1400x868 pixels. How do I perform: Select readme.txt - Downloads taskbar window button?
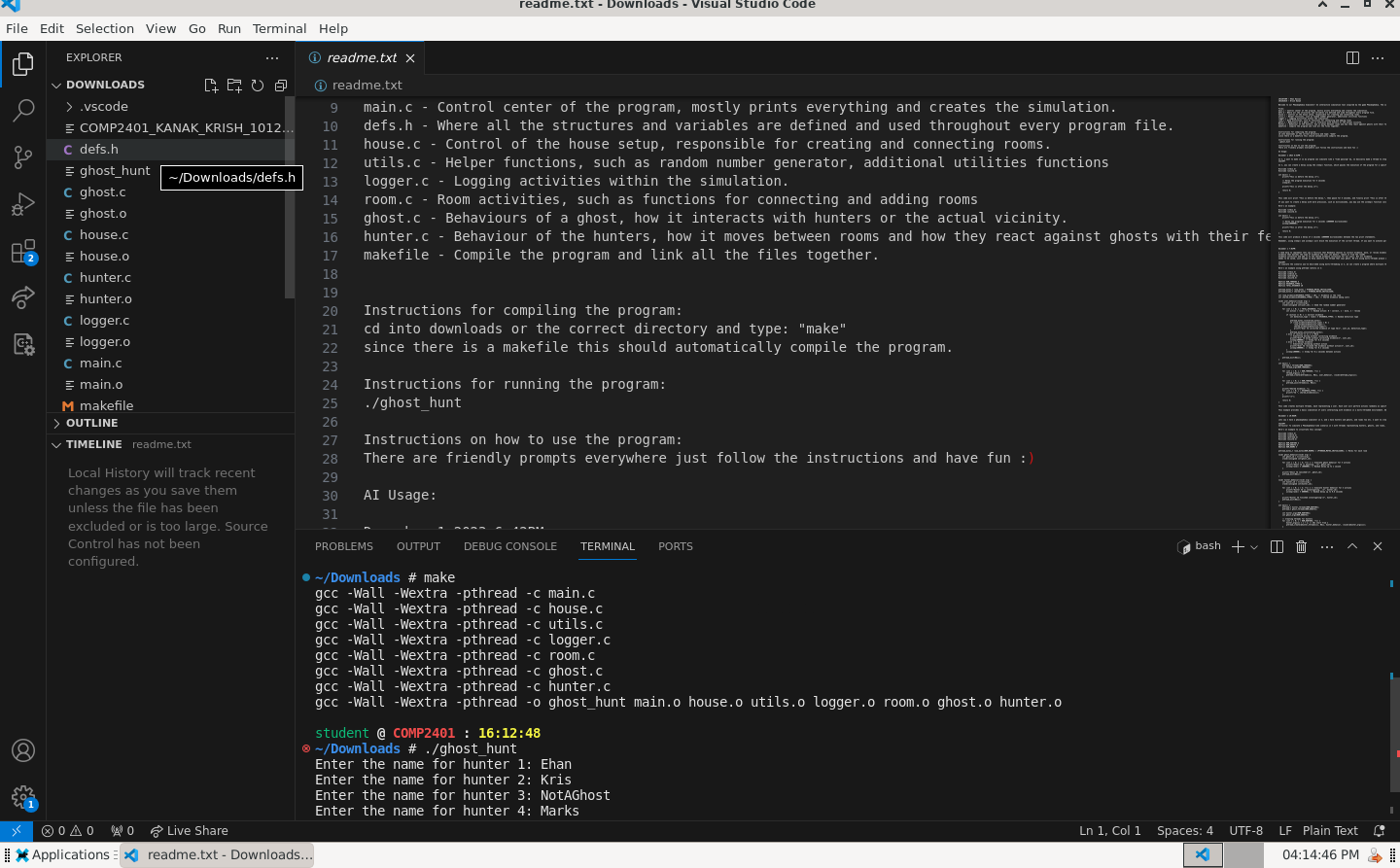(219, 855)
